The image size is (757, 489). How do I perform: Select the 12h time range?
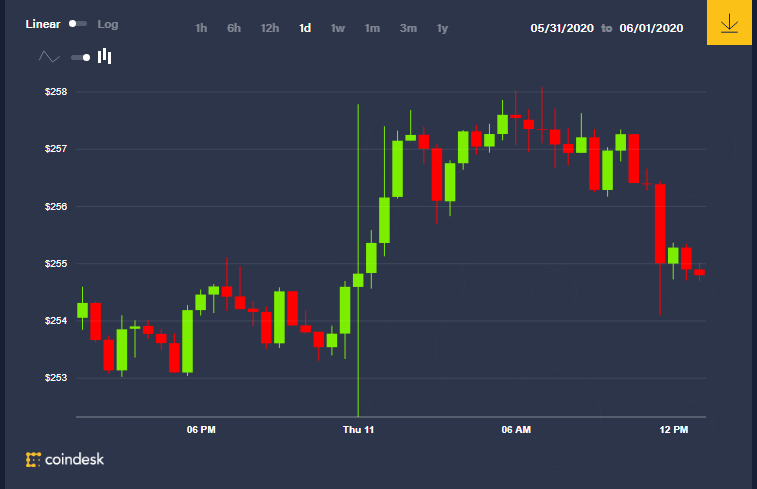pyautogui.click(x=270, y=28)
